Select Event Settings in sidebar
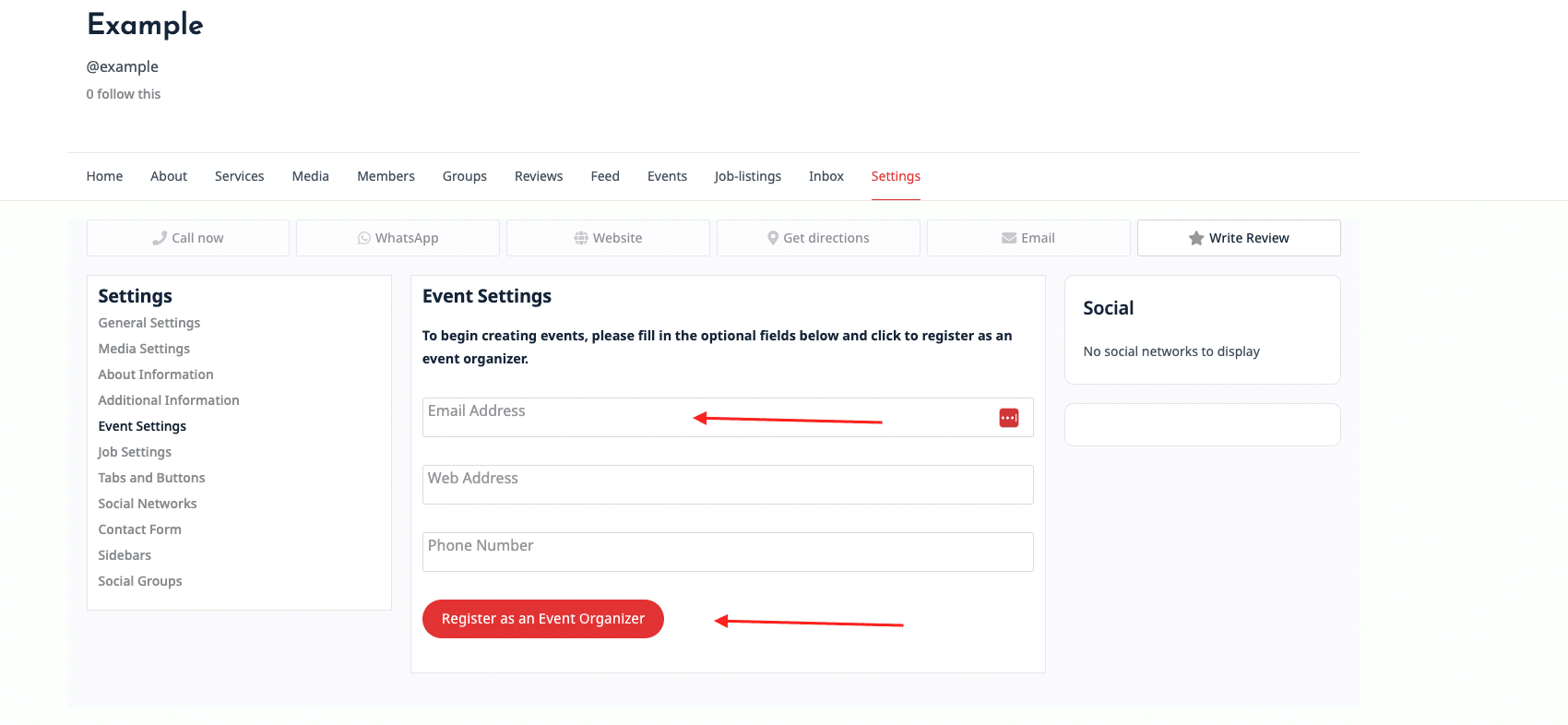Image resolution: width=1568 pixels, height=725 pixels. click(142, 426)
